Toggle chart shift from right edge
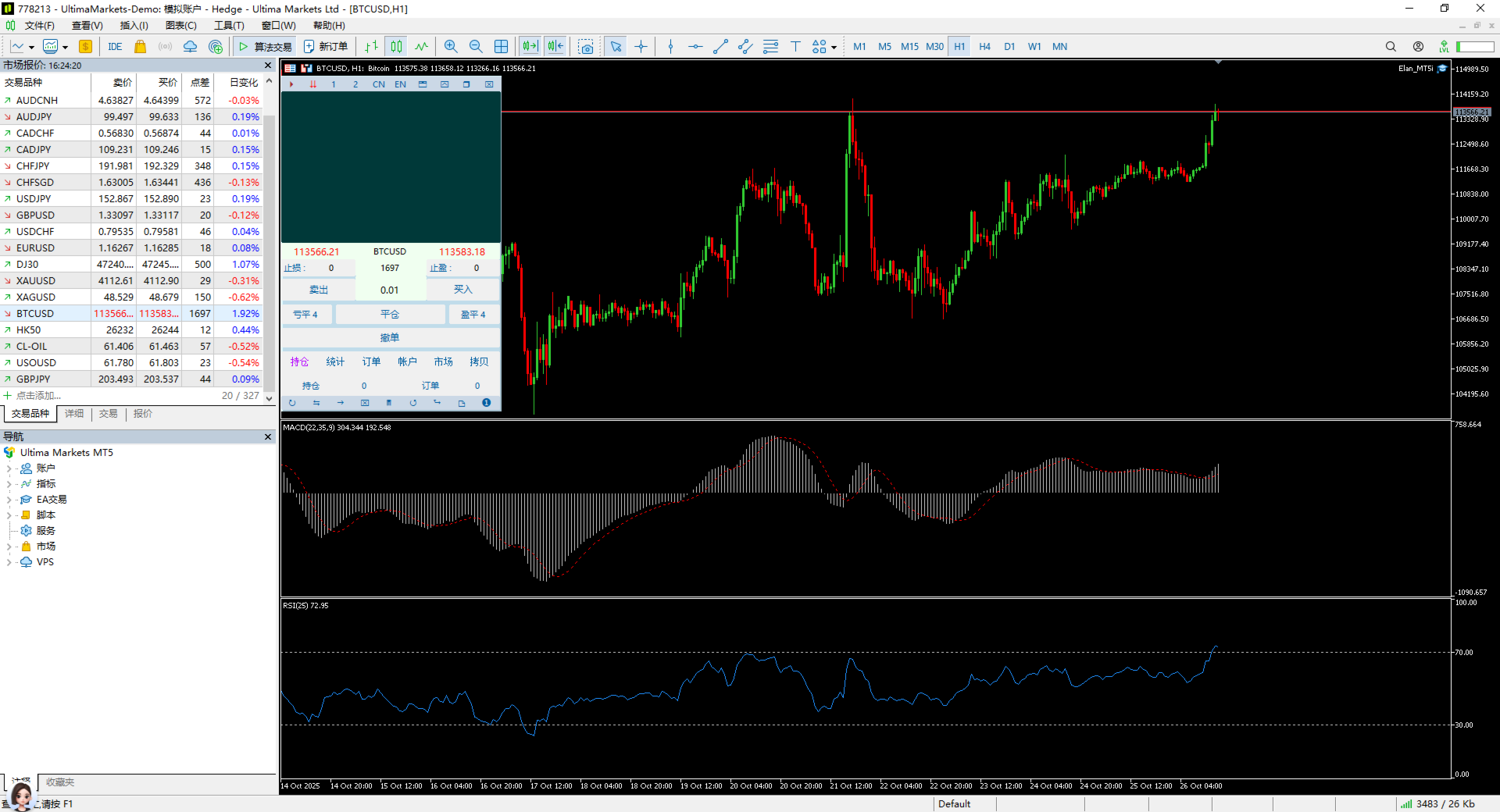Screen dimensions: 1500x812 pos(555,47)
